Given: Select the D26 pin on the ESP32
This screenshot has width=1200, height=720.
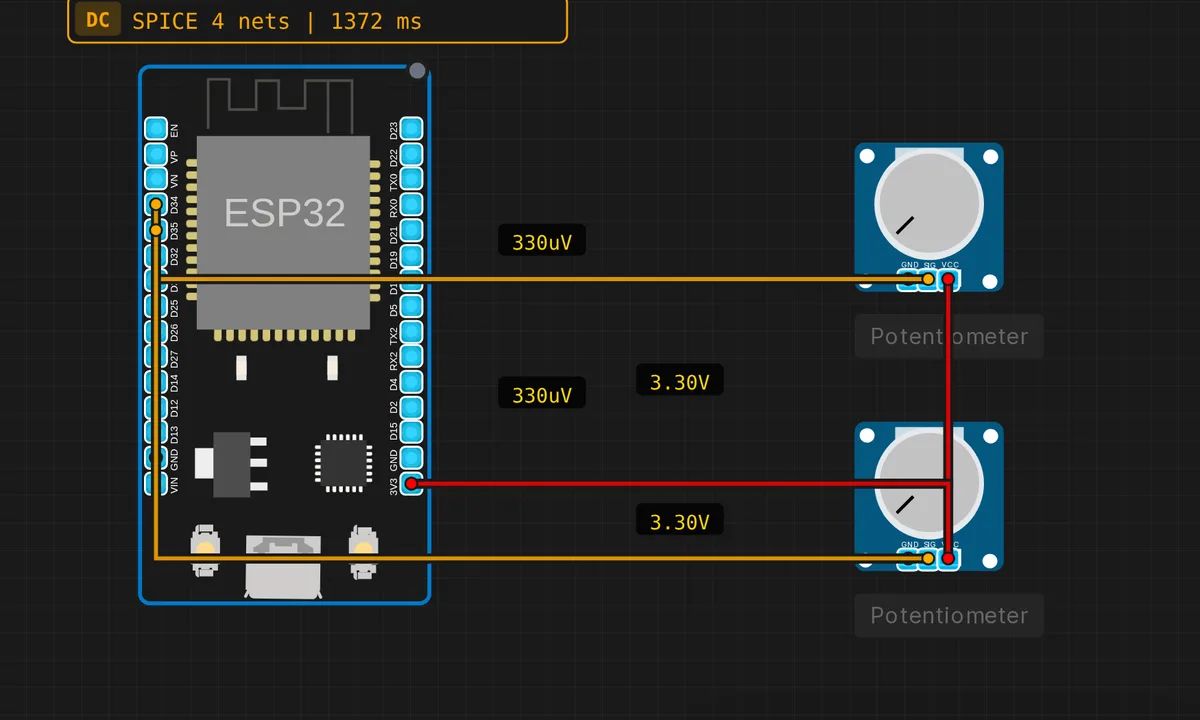Looking at the screenshot, I should 156,332.
